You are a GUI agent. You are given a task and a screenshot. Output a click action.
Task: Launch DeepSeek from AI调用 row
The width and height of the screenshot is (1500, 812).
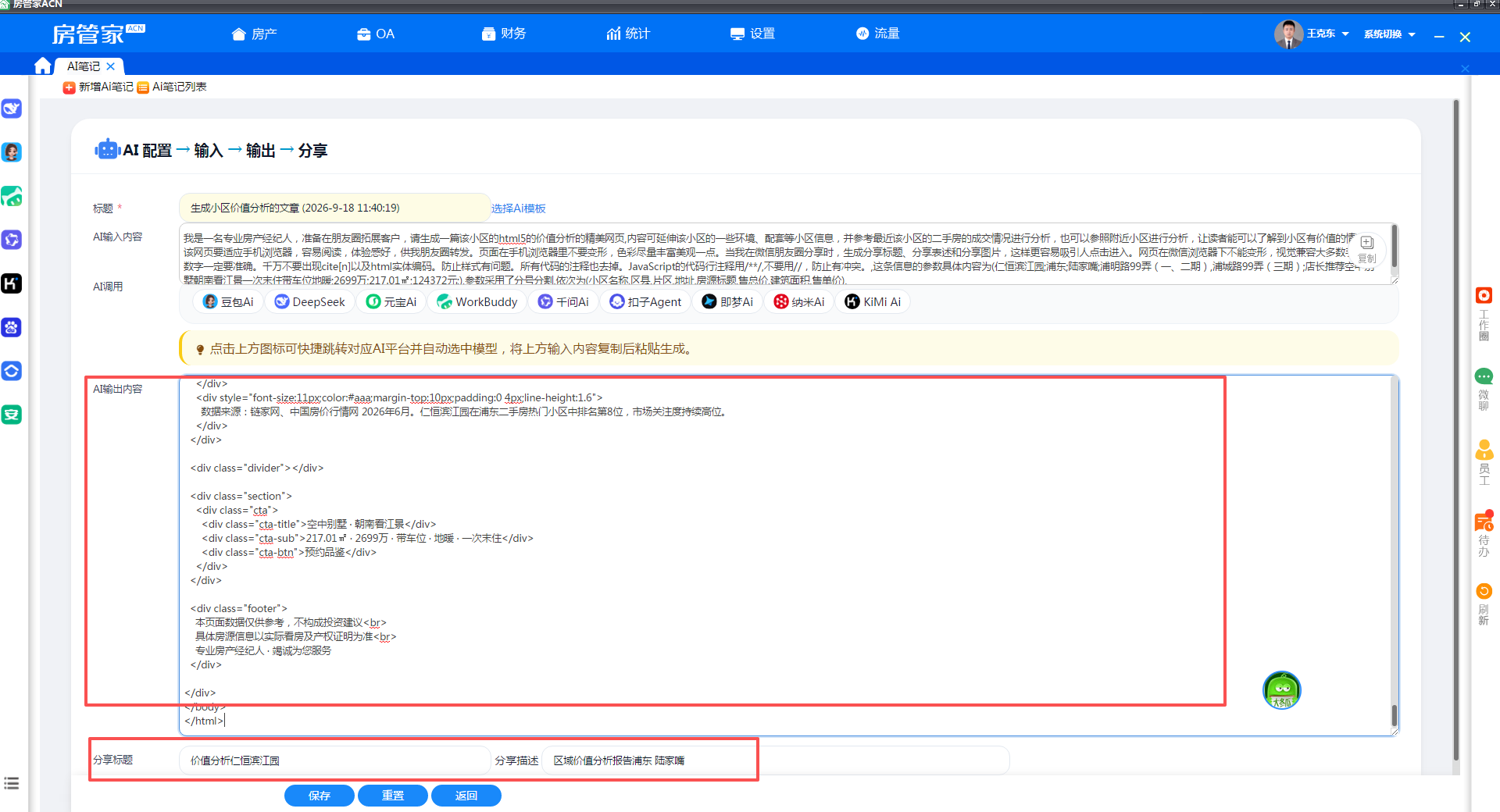coord(309,302)
